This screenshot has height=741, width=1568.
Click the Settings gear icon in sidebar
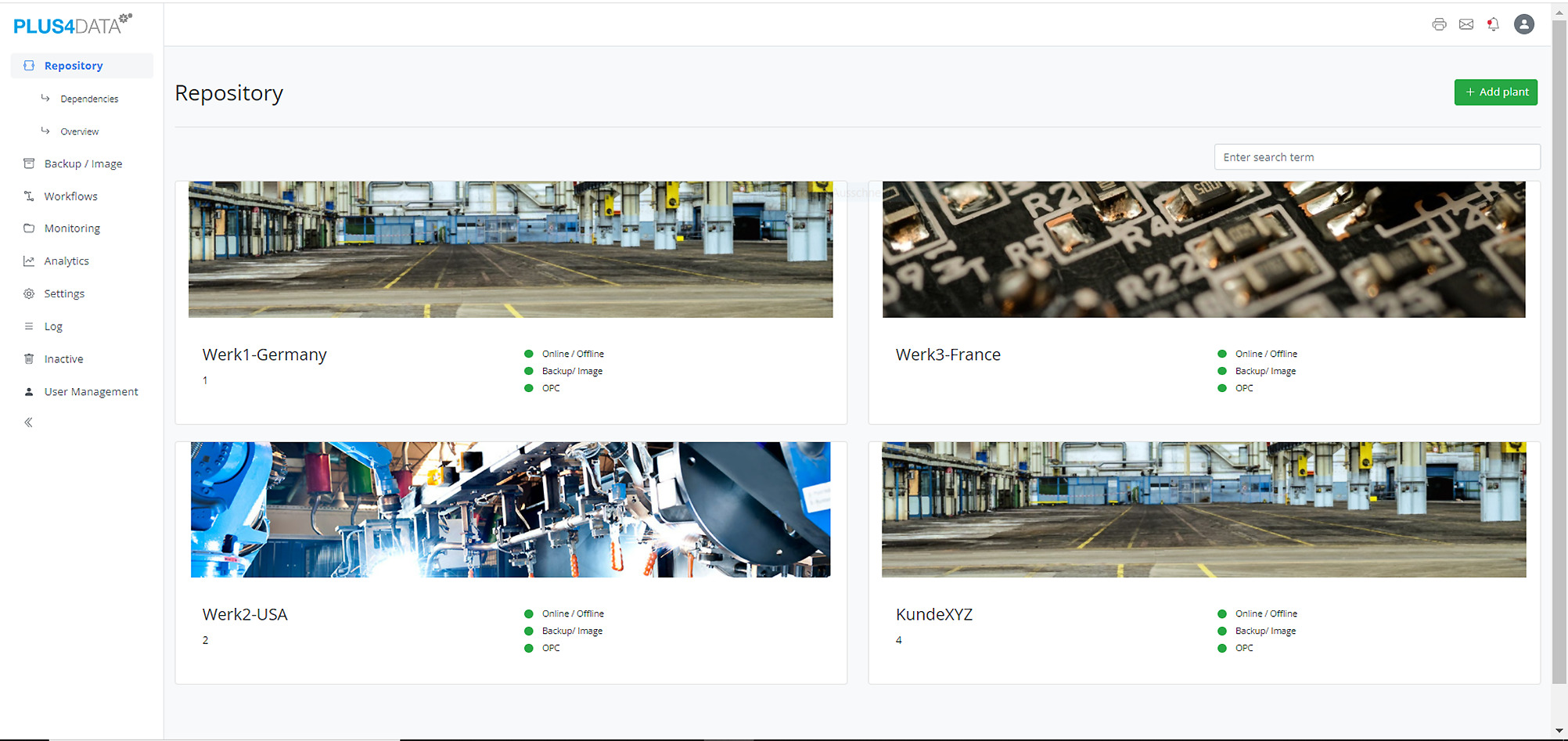coord(29,294)
